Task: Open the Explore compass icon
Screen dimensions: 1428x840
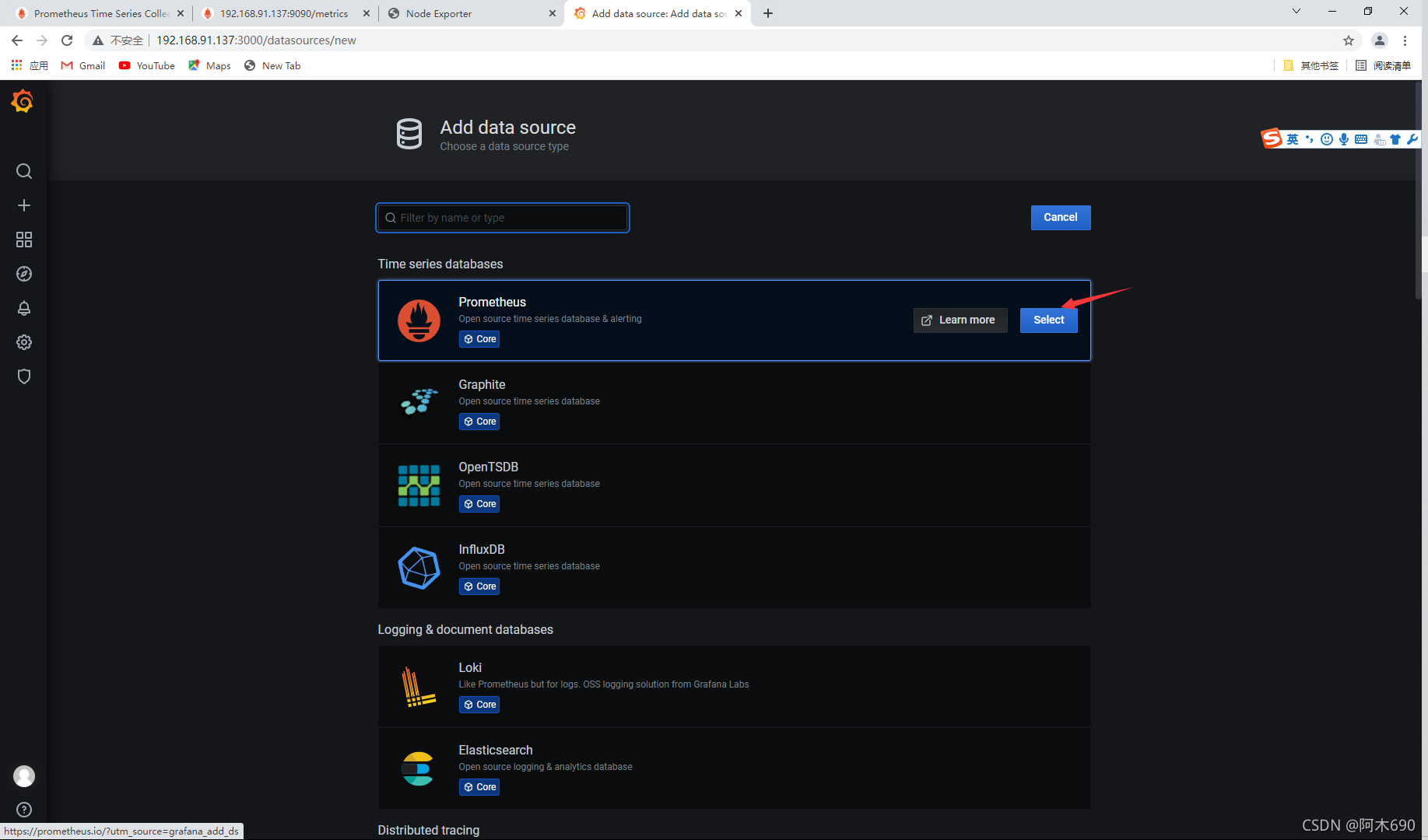Action: (24, 274)
